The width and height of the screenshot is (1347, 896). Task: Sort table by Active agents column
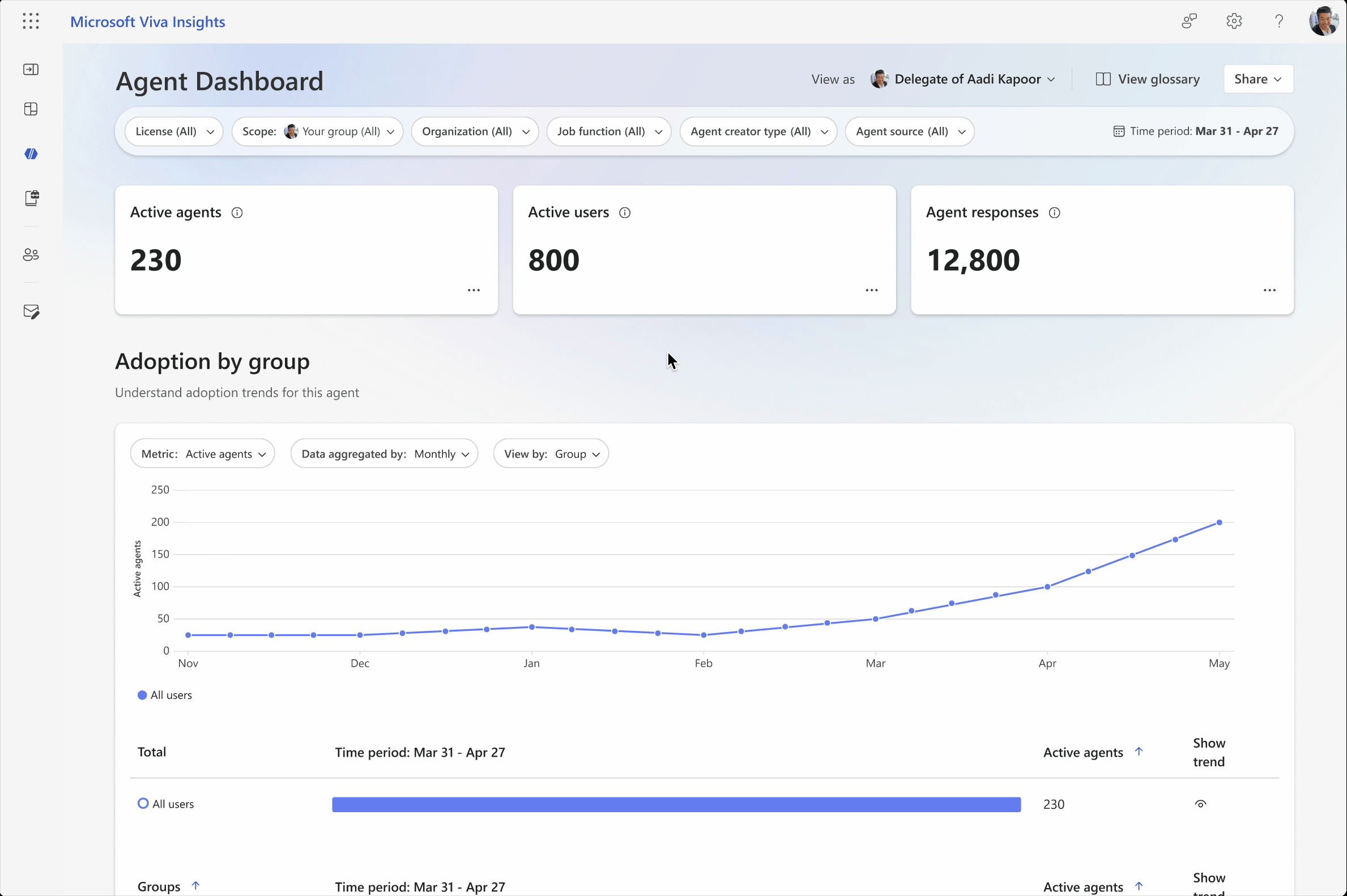tap(1092, 752)
